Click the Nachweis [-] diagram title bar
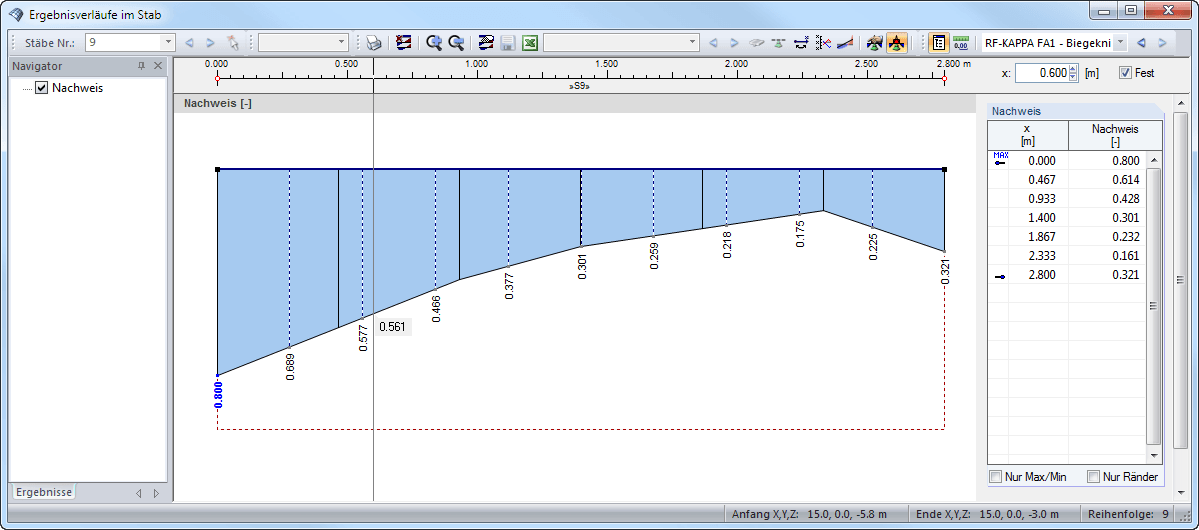Screen dimensions: 1199x530 click(575, 104)
